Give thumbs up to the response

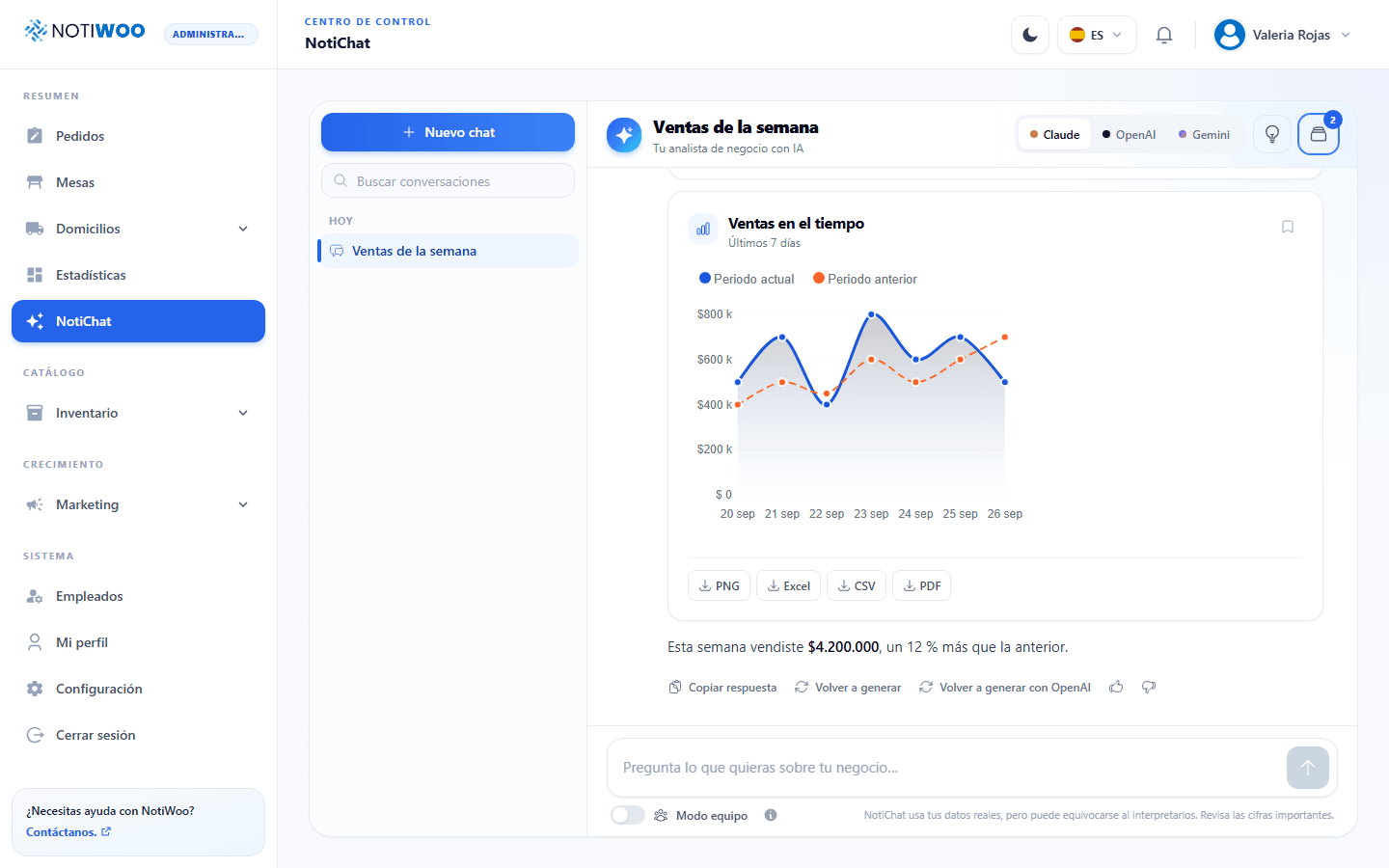(1116, 687)
